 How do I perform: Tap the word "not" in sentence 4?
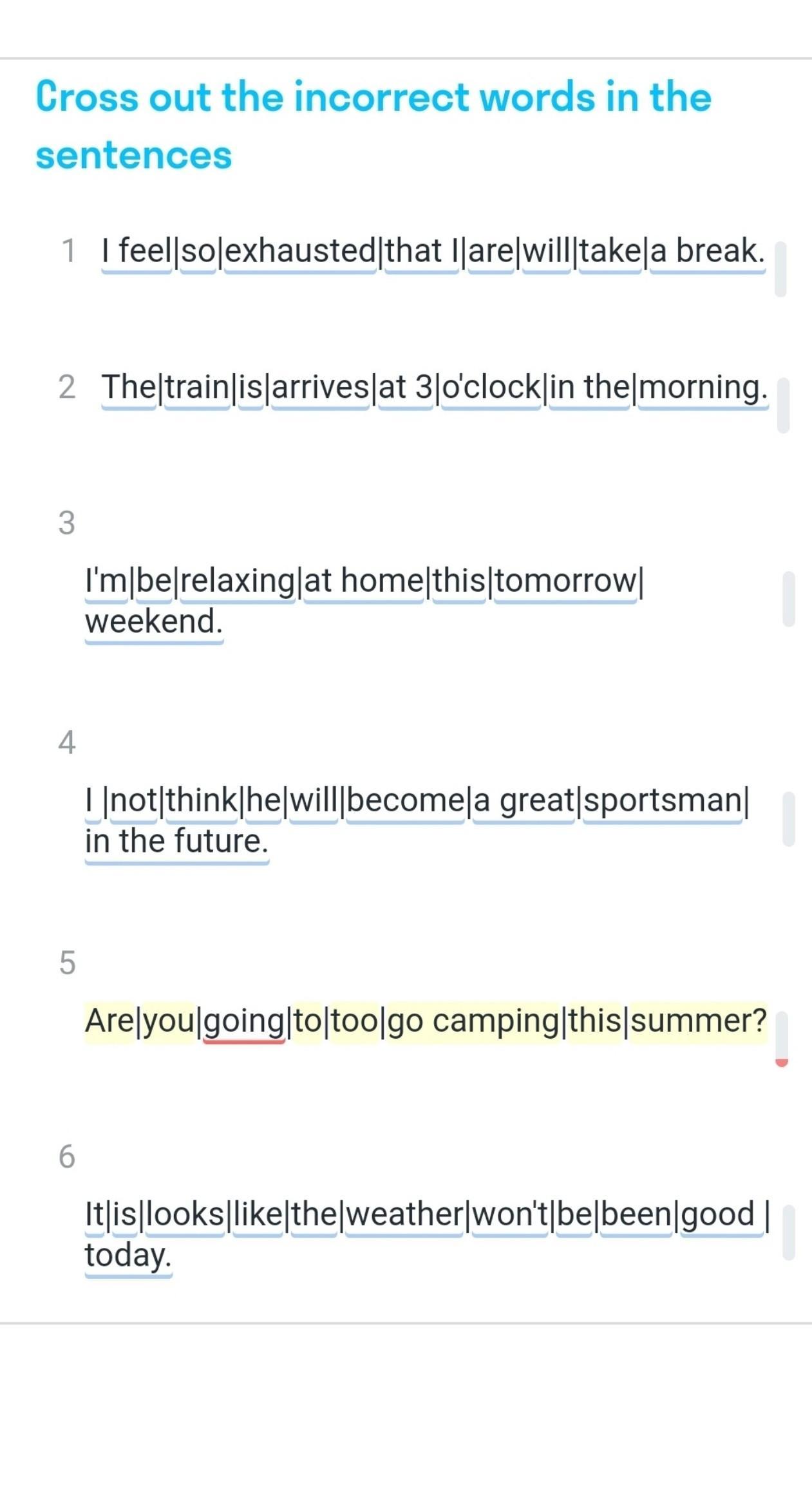tap(134, 800)
